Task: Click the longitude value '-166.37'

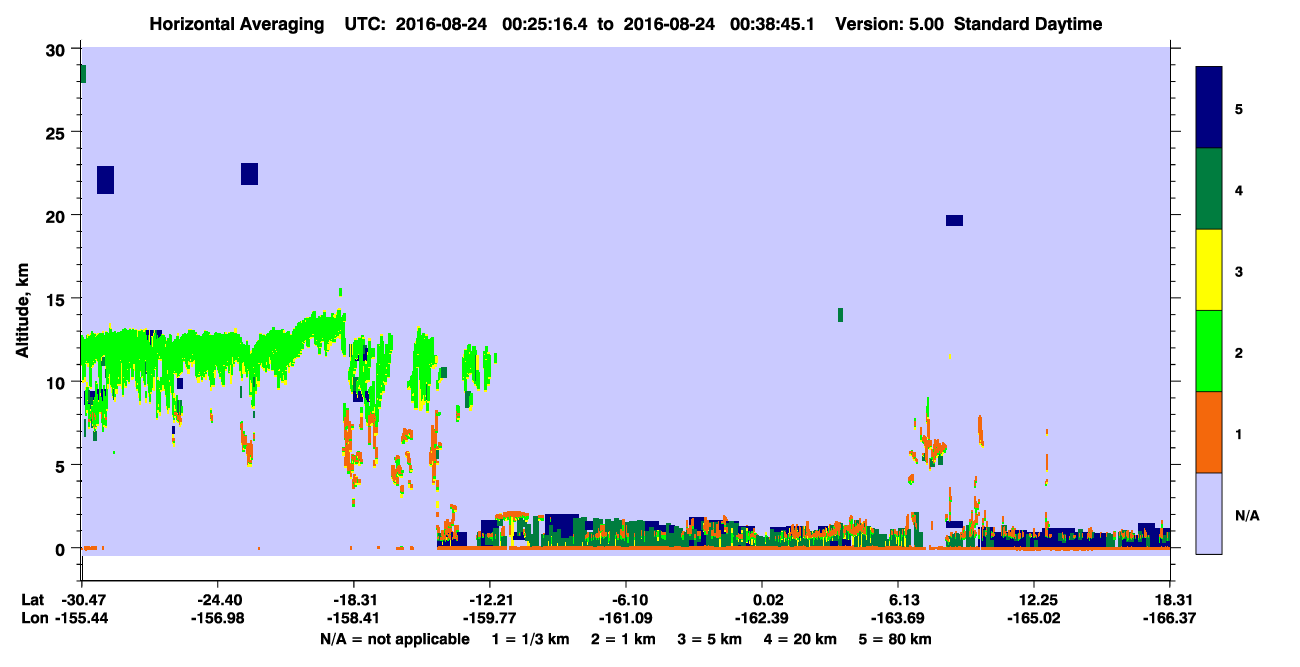Action: click(1171, 618)
